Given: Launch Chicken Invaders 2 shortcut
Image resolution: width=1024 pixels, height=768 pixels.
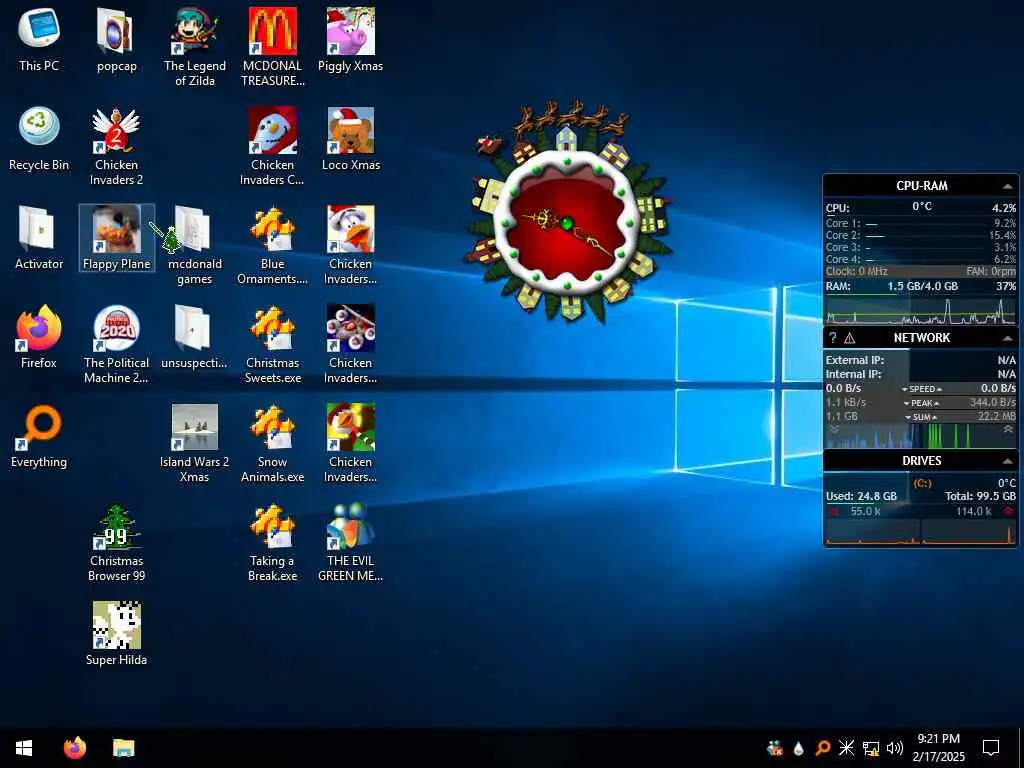Looking at the screenshot, I should click(x=116, y=146).
